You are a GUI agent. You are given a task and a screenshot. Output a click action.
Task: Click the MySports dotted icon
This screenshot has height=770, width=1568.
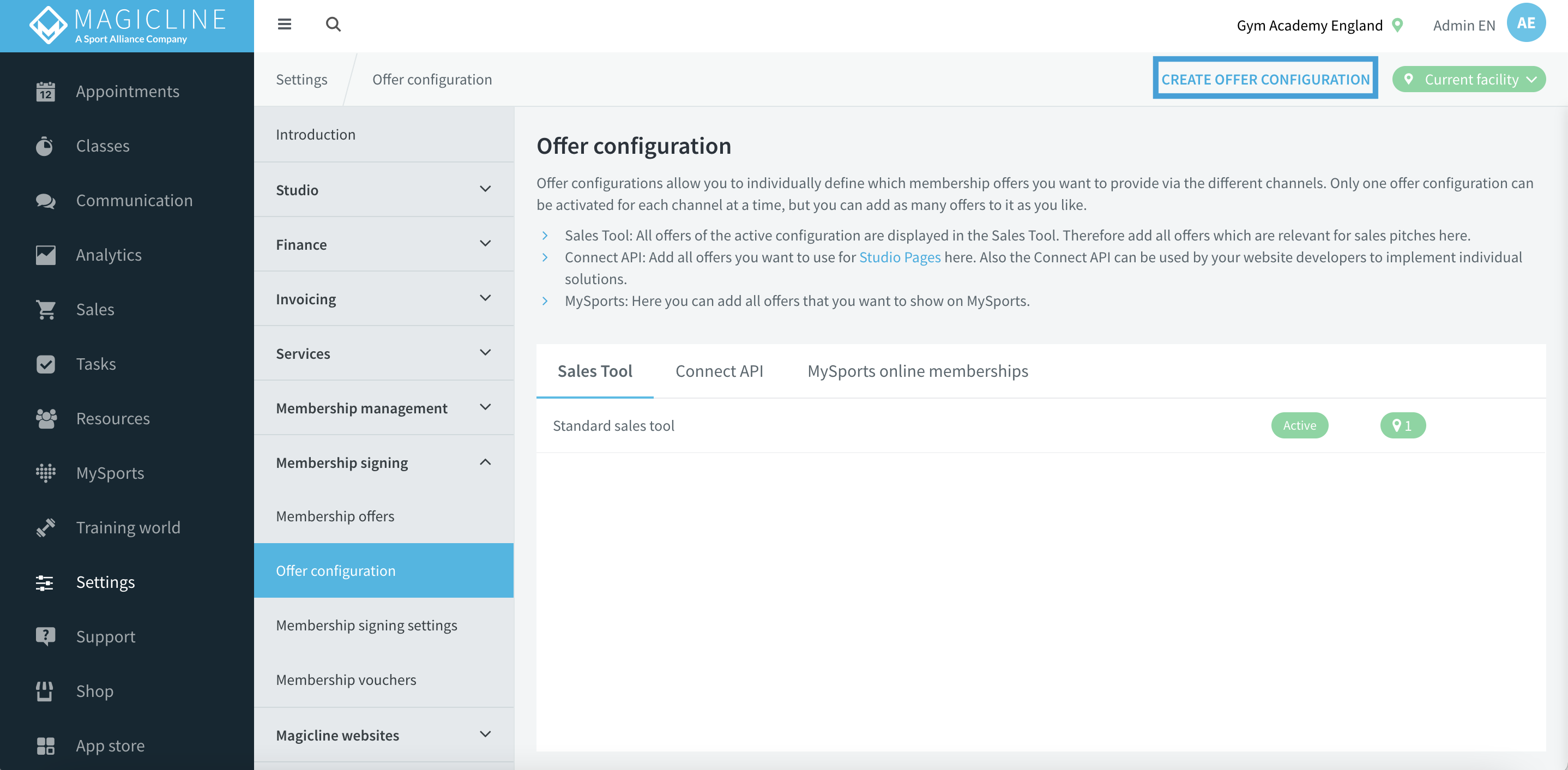point(46,473)
